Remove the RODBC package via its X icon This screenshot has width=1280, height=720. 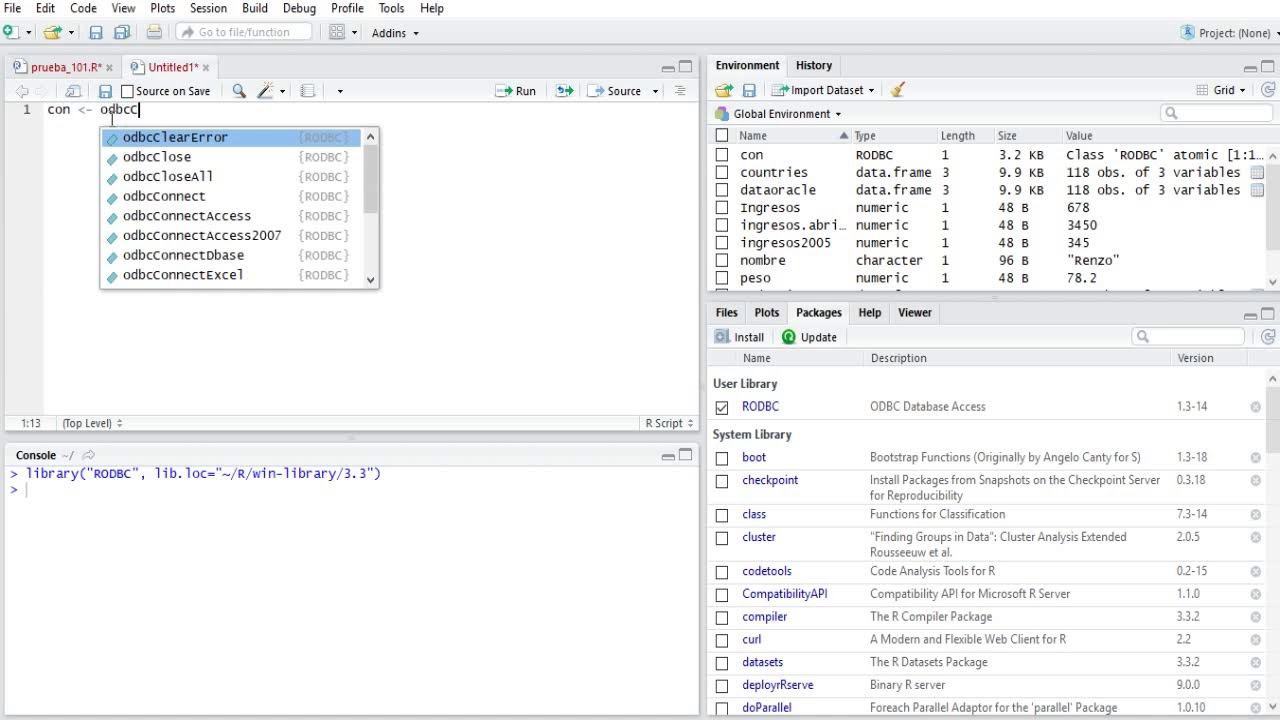click(x=1255, y=407)
